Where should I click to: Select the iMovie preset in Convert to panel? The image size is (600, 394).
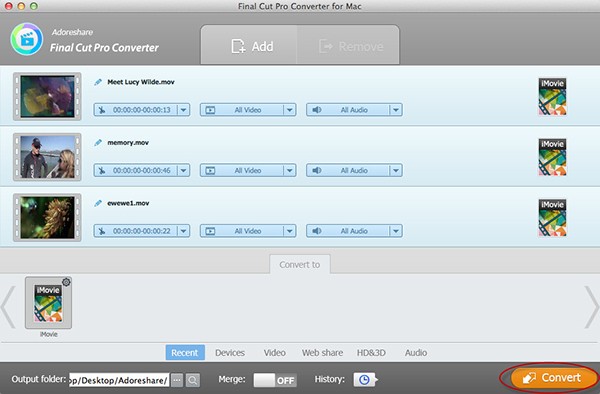(x=48, y=303)
